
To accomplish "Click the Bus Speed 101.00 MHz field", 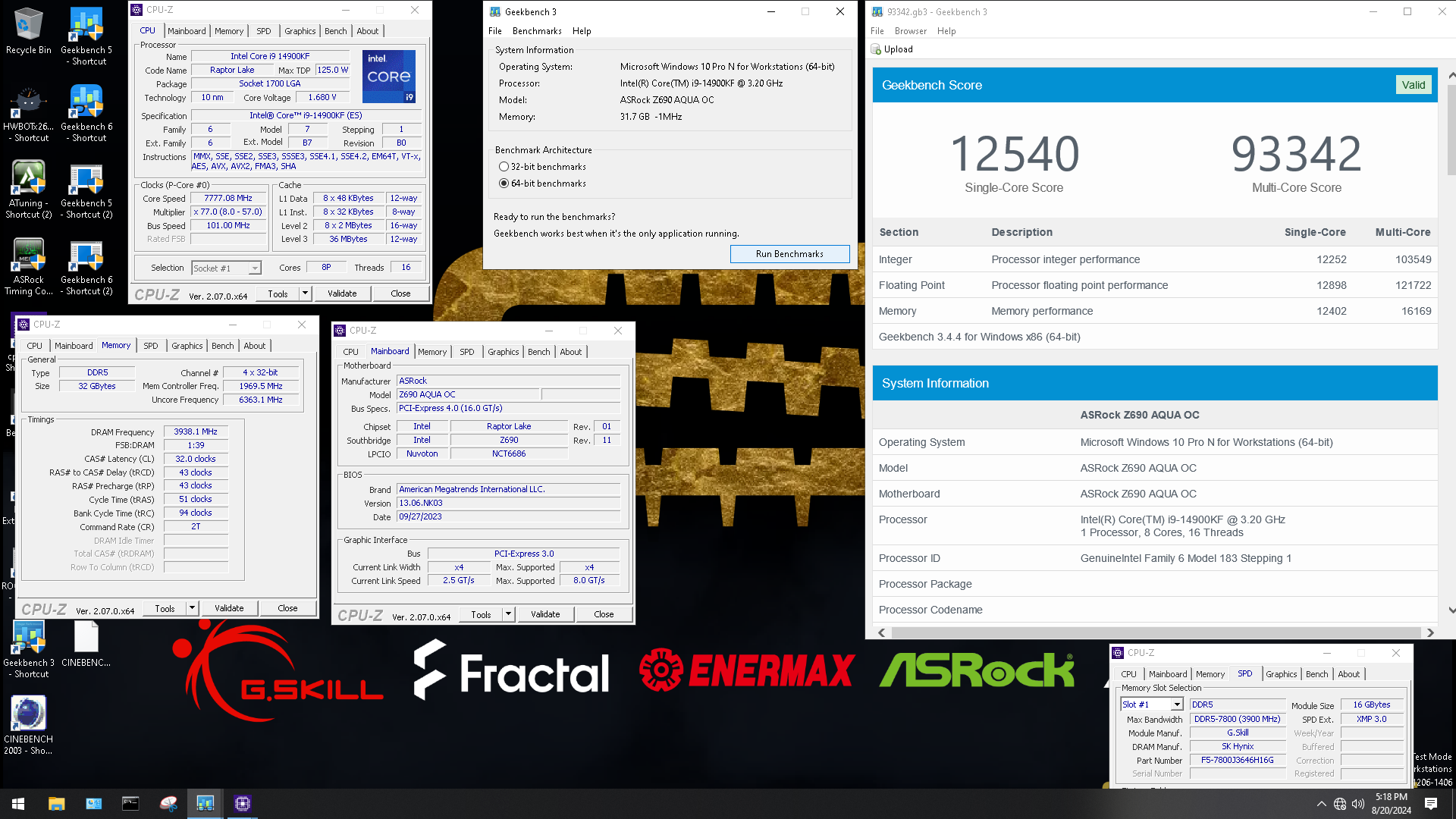I will [x=228, y=226].
